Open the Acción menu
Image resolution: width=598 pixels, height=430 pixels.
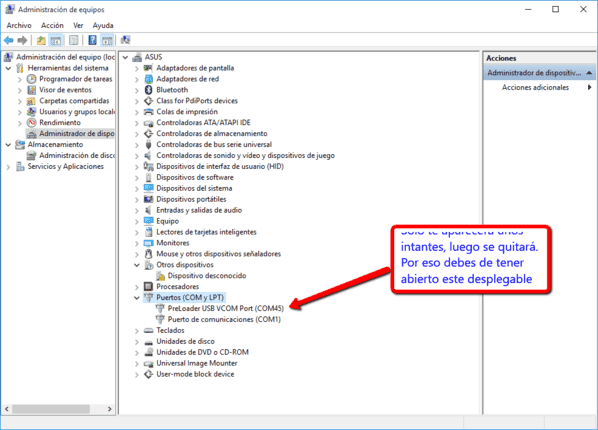point(52,26)
